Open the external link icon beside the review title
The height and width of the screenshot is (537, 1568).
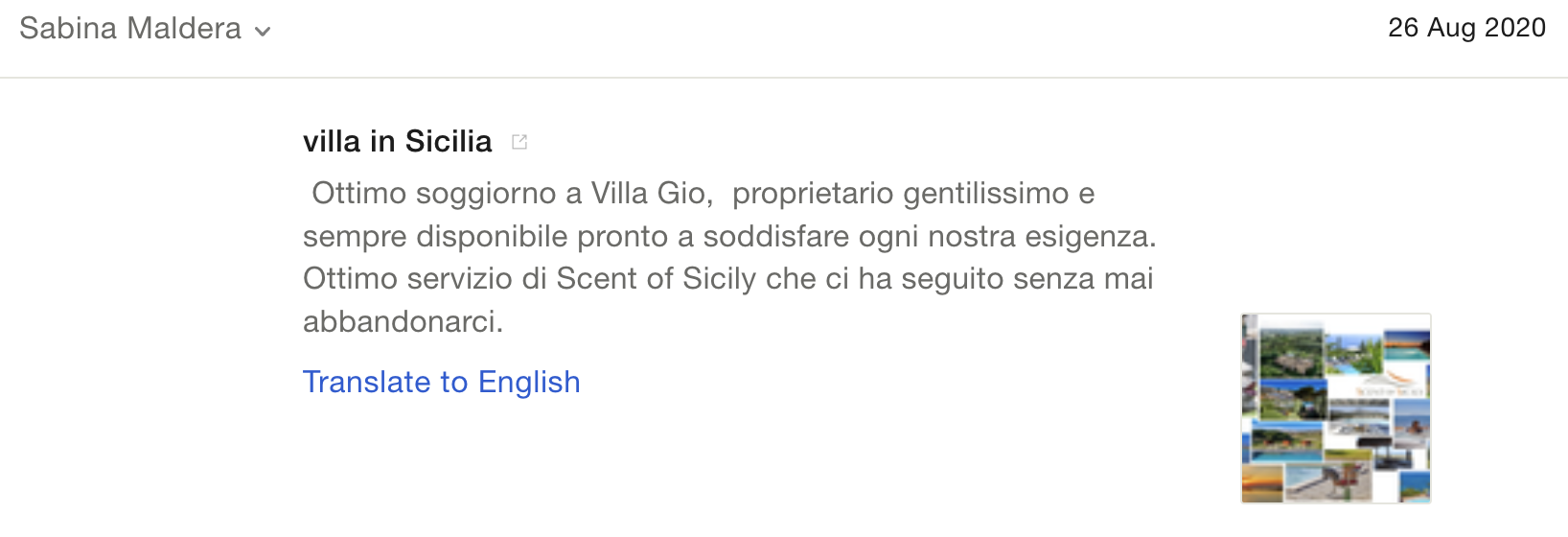click(x=519, y=142)
